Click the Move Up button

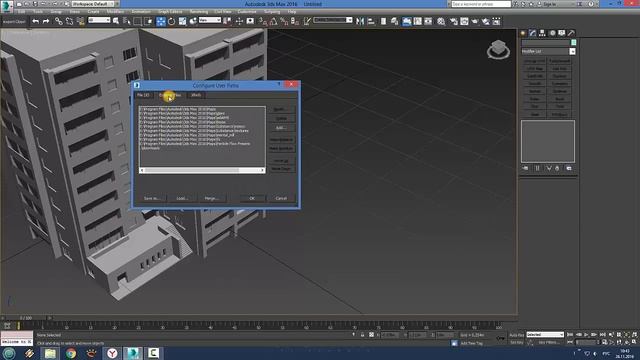pyautogui.click(x=281, y=161)
